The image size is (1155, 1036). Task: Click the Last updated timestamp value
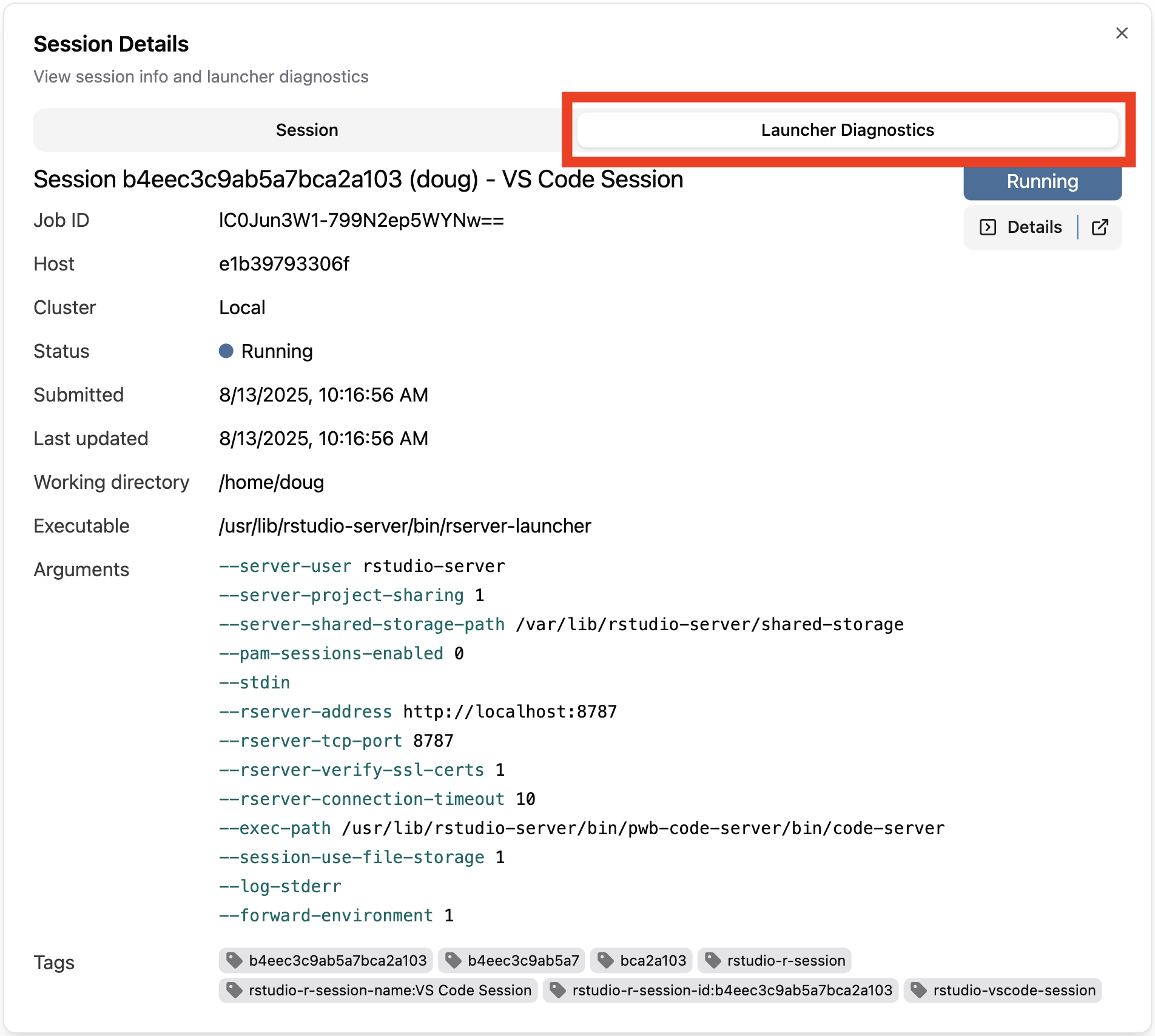tap(323, 439)
